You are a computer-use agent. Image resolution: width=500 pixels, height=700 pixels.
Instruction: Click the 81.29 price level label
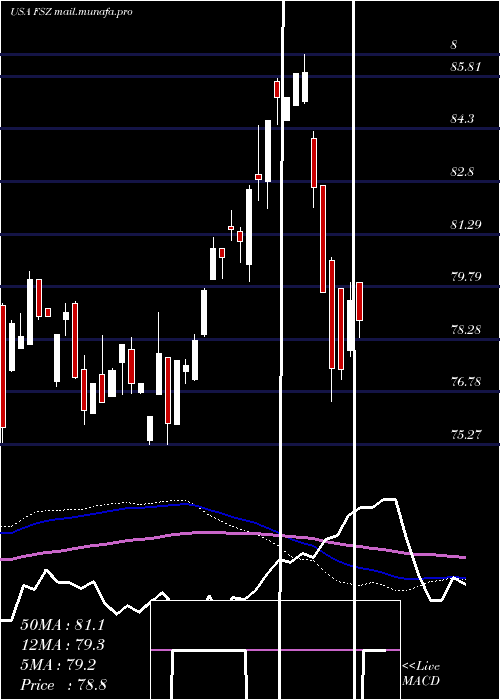pos(466,224)
